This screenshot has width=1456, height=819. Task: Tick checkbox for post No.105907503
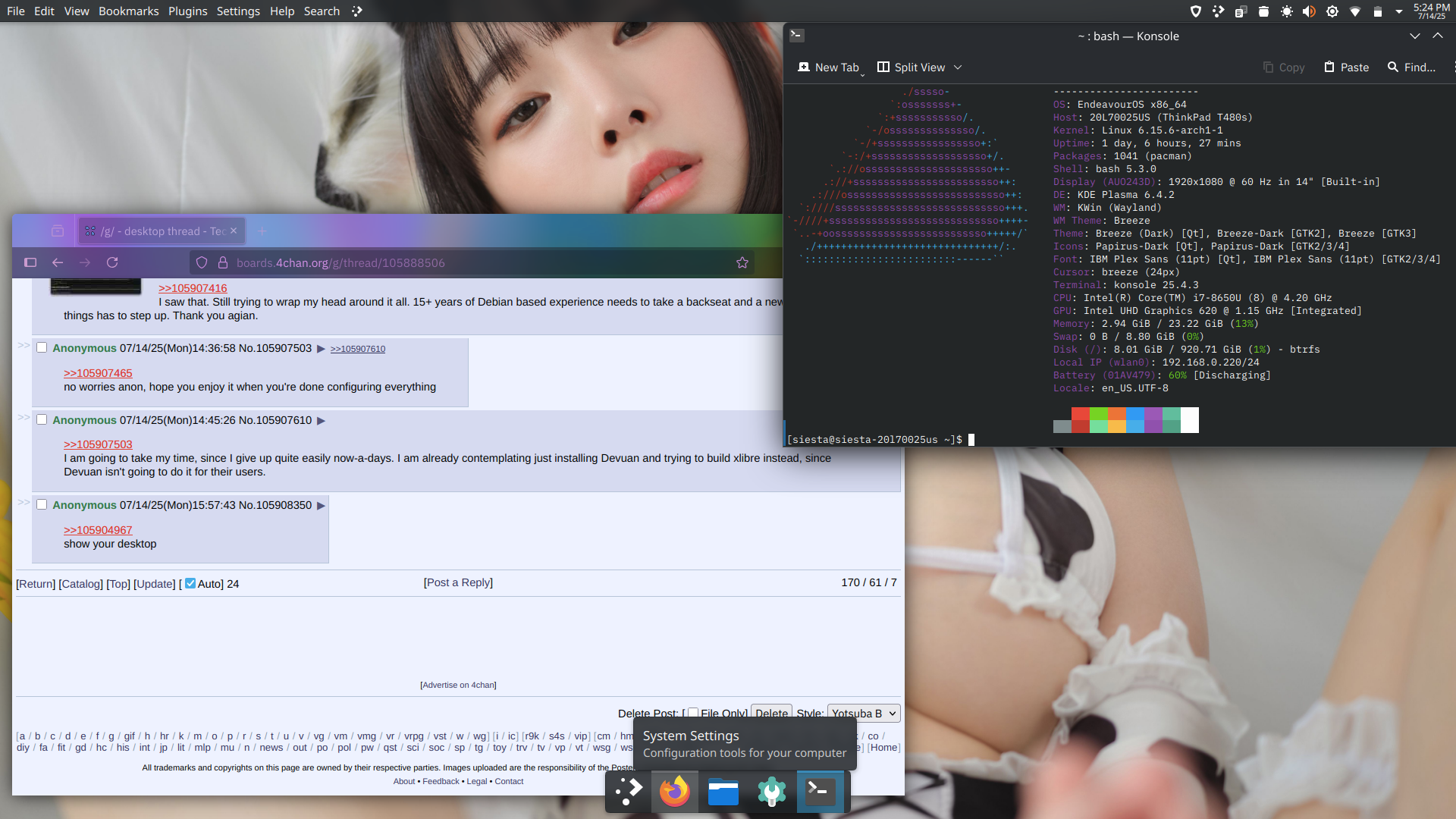42,347
